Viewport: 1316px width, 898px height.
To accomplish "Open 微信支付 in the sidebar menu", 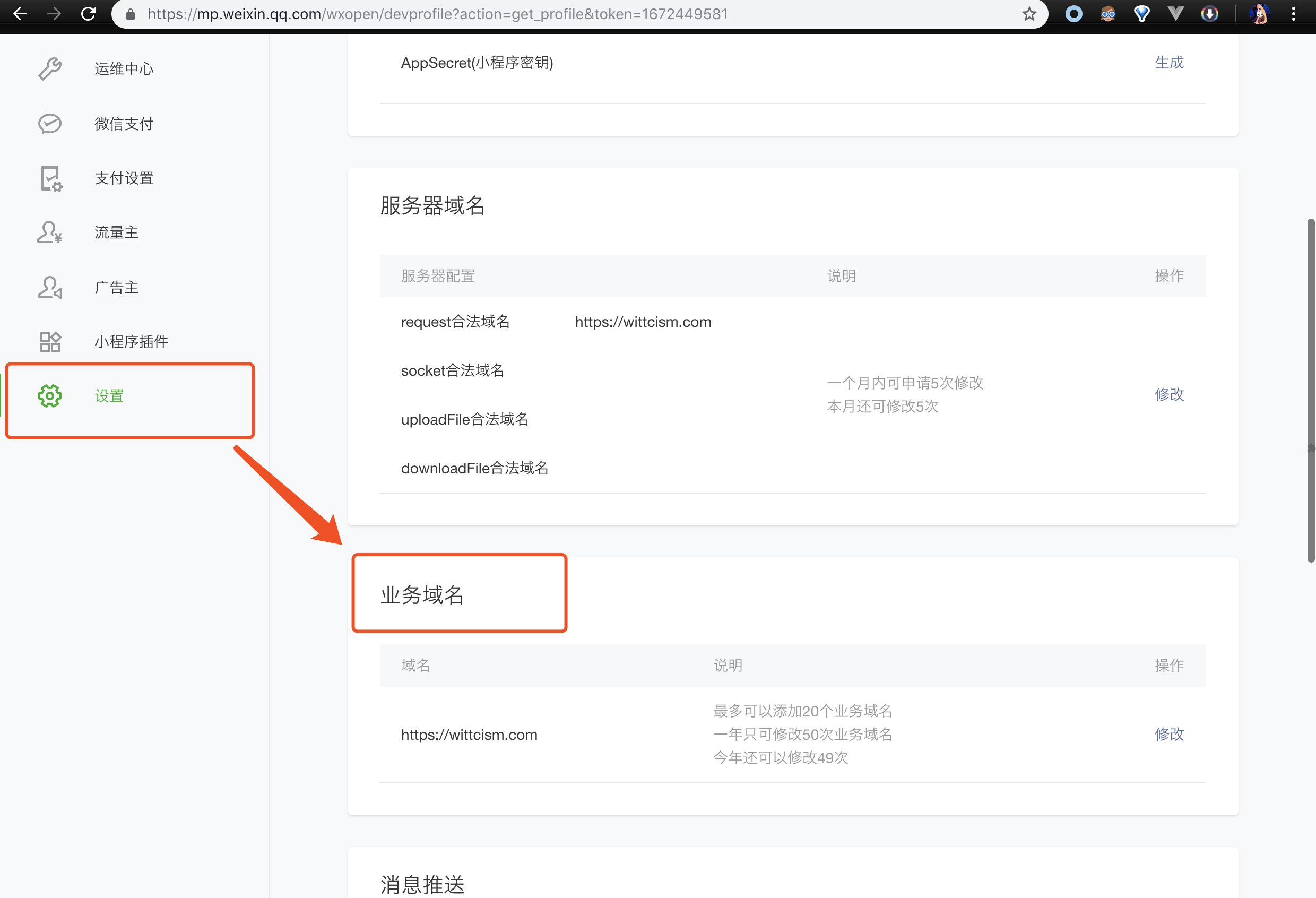I will (124, 124).
